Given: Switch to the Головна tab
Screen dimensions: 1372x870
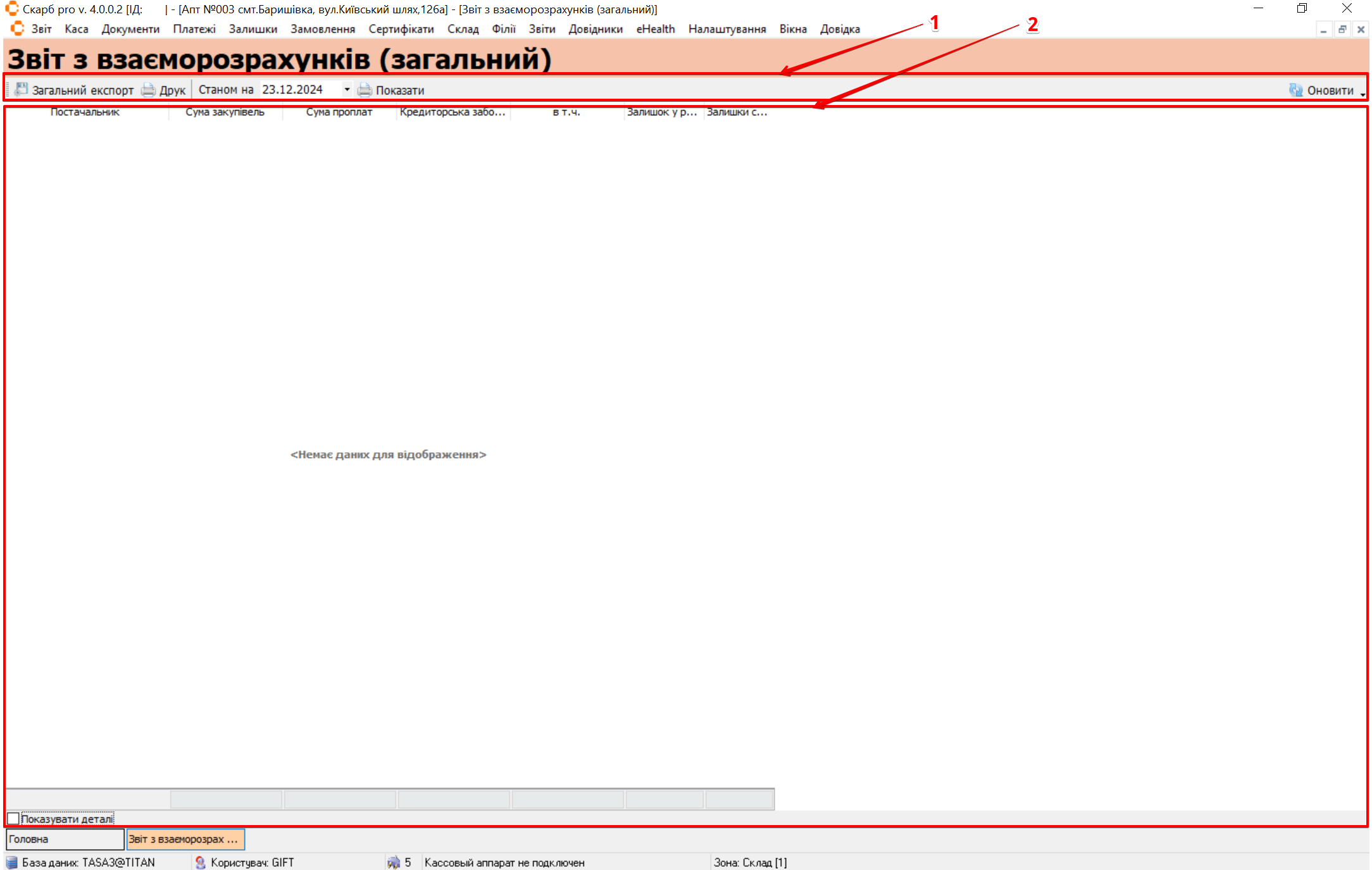Looking at the screenshot, I should (65, 839).
